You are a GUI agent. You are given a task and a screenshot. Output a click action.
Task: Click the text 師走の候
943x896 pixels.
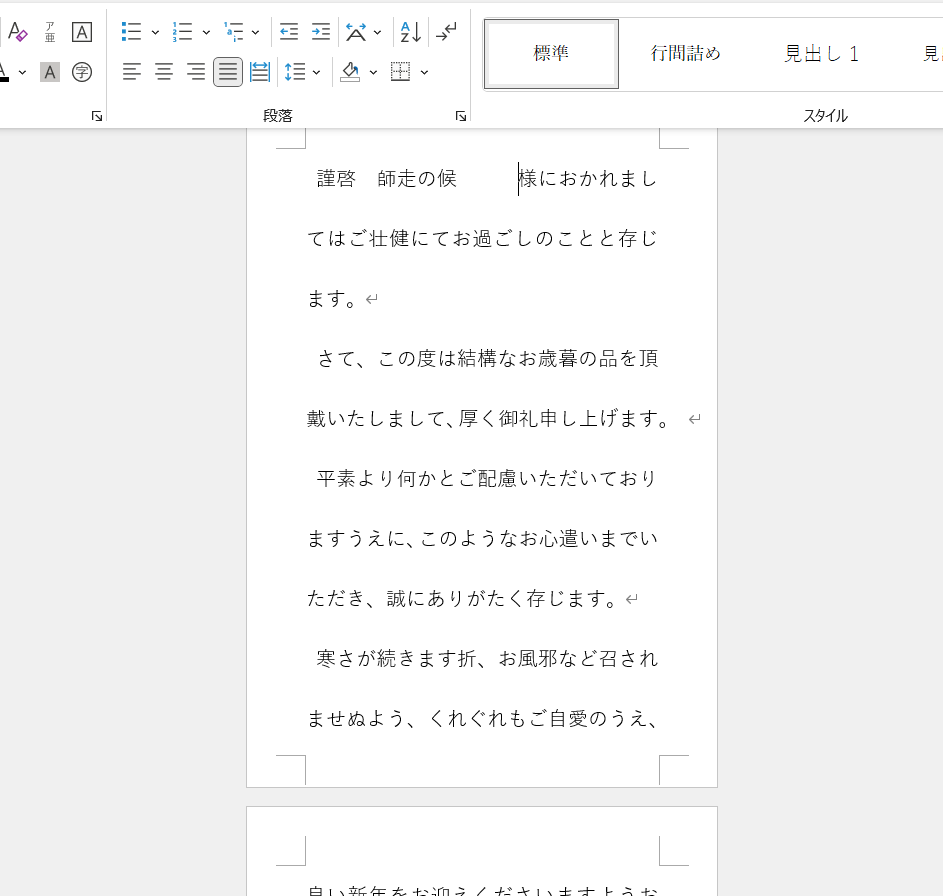[x=417, y=179]
